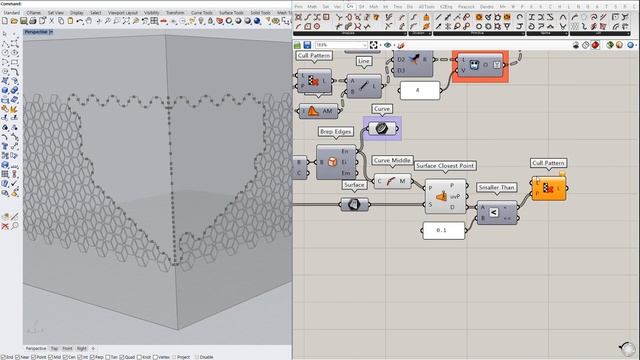Open the Surface Tools toolbar tab
The height and width of the screenshot is (360, 640).
pyautogui.click(x=231, y=13)
